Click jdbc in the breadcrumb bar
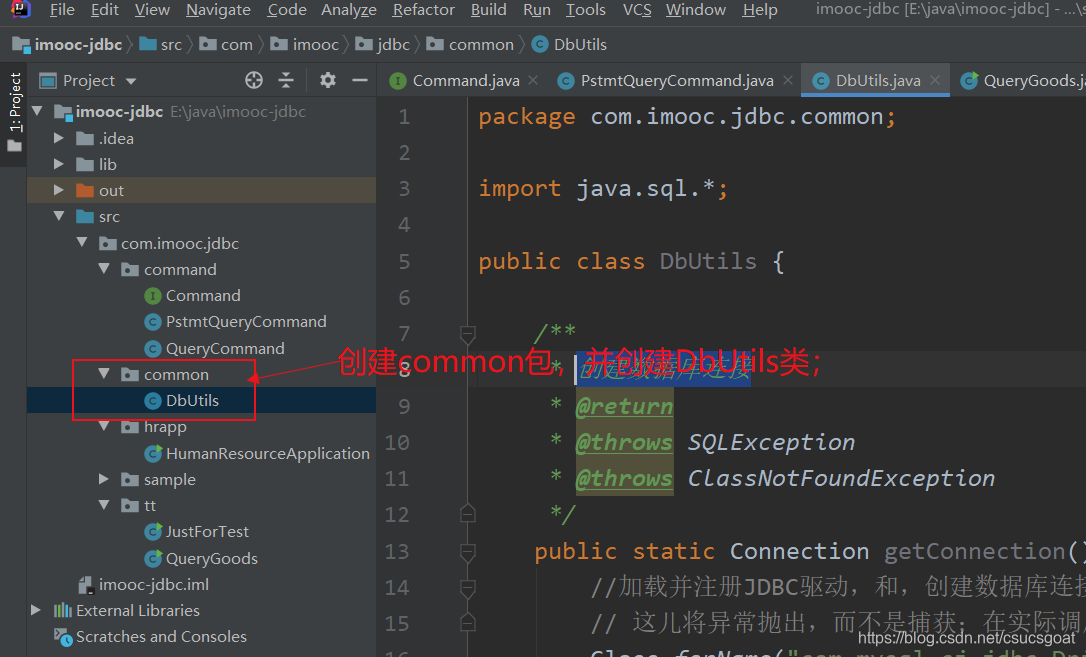The image size is (1086, 657). coord(393,45)
